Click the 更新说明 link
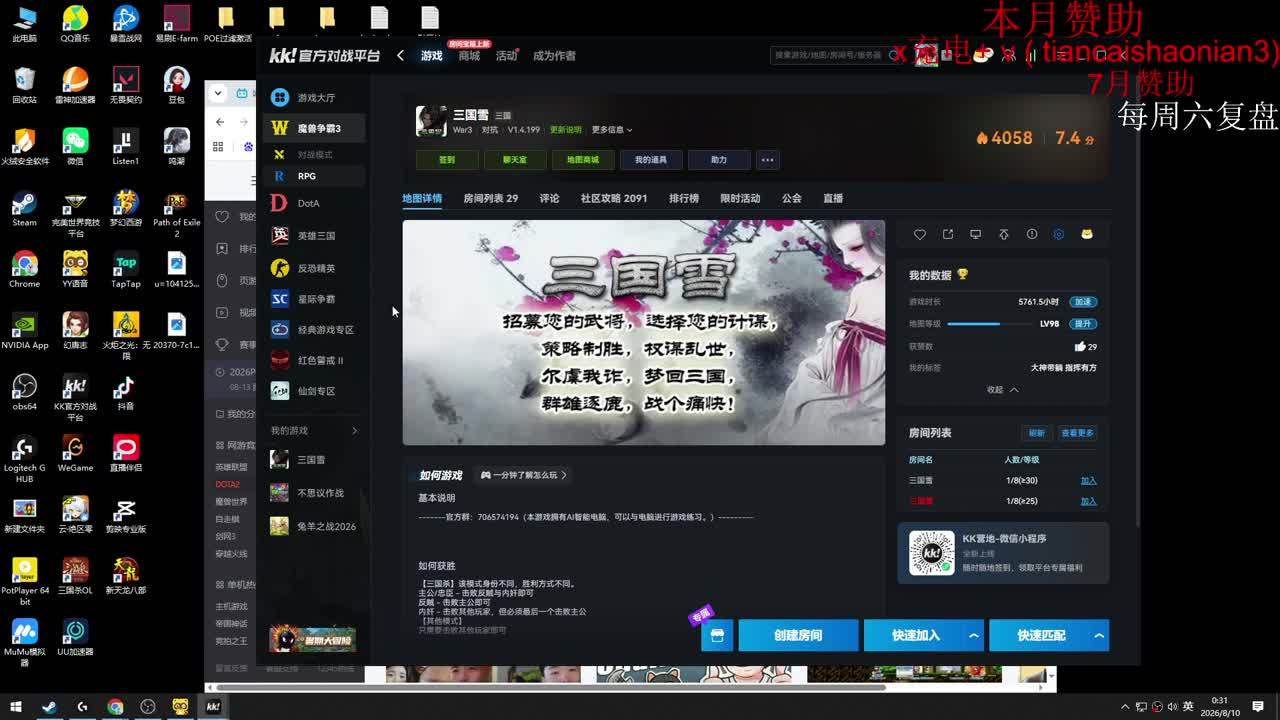 tap(565, 130)
